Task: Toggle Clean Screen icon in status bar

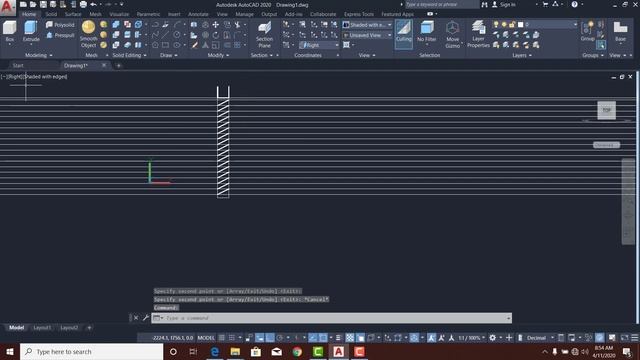Action: click(x=624, y=338)
